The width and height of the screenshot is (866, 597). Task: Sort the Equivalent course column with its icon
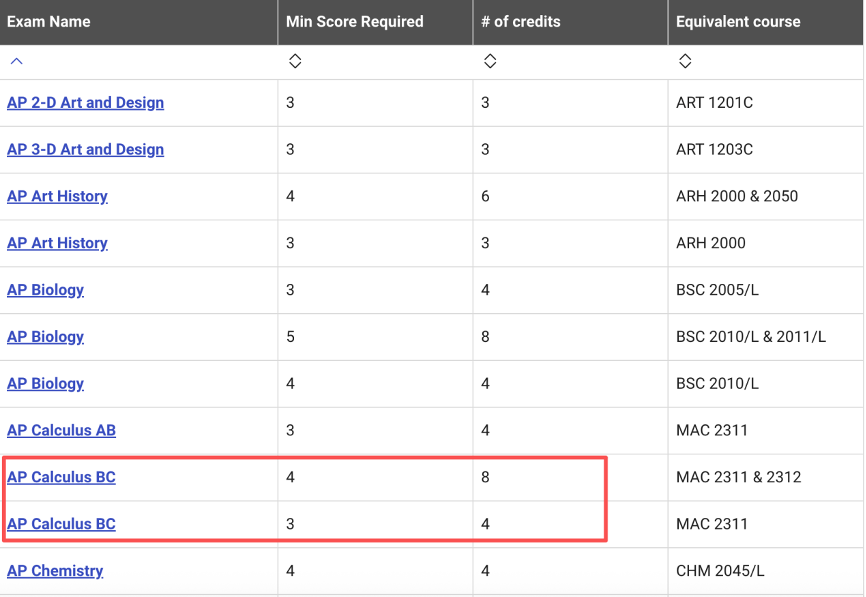pos(684,62)
